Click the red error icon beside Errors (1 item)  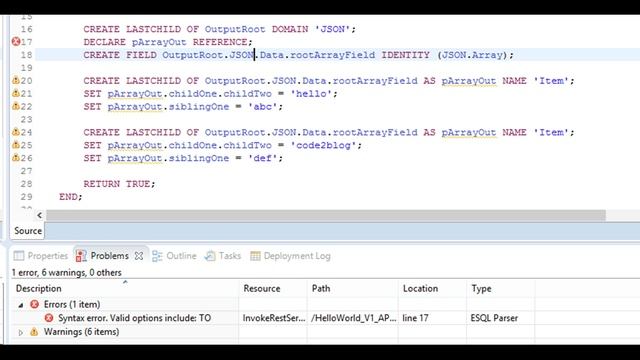click(x=35, y=304)
